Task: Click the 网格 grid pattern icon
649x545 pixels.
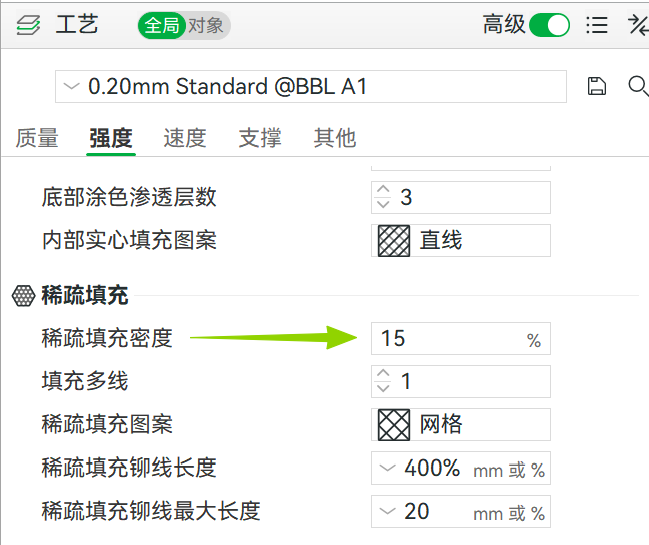Action: 393,424
